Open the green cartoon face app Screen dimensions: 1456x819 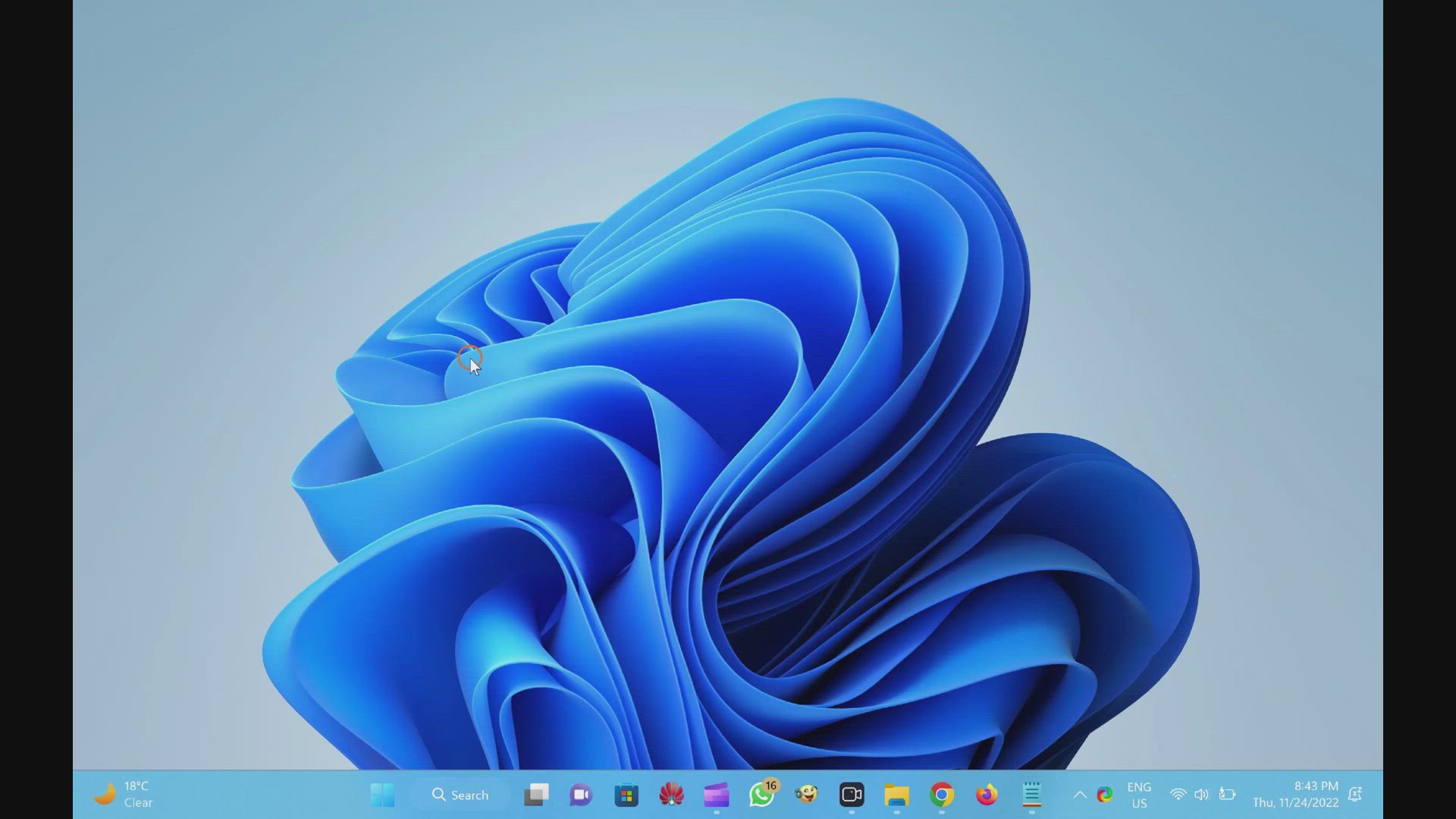point(806,795)
